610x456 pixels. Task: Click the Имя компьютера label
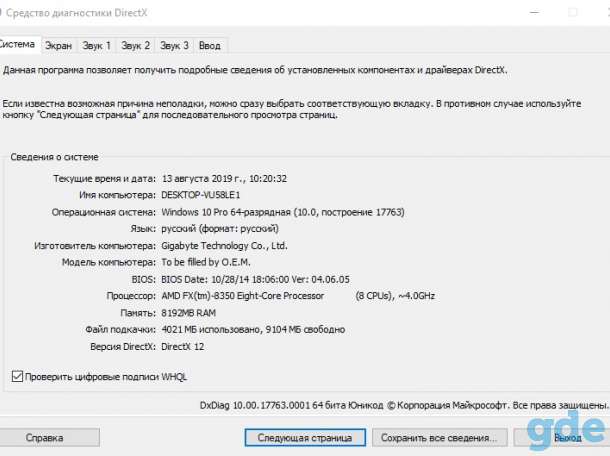click(117, 195)
